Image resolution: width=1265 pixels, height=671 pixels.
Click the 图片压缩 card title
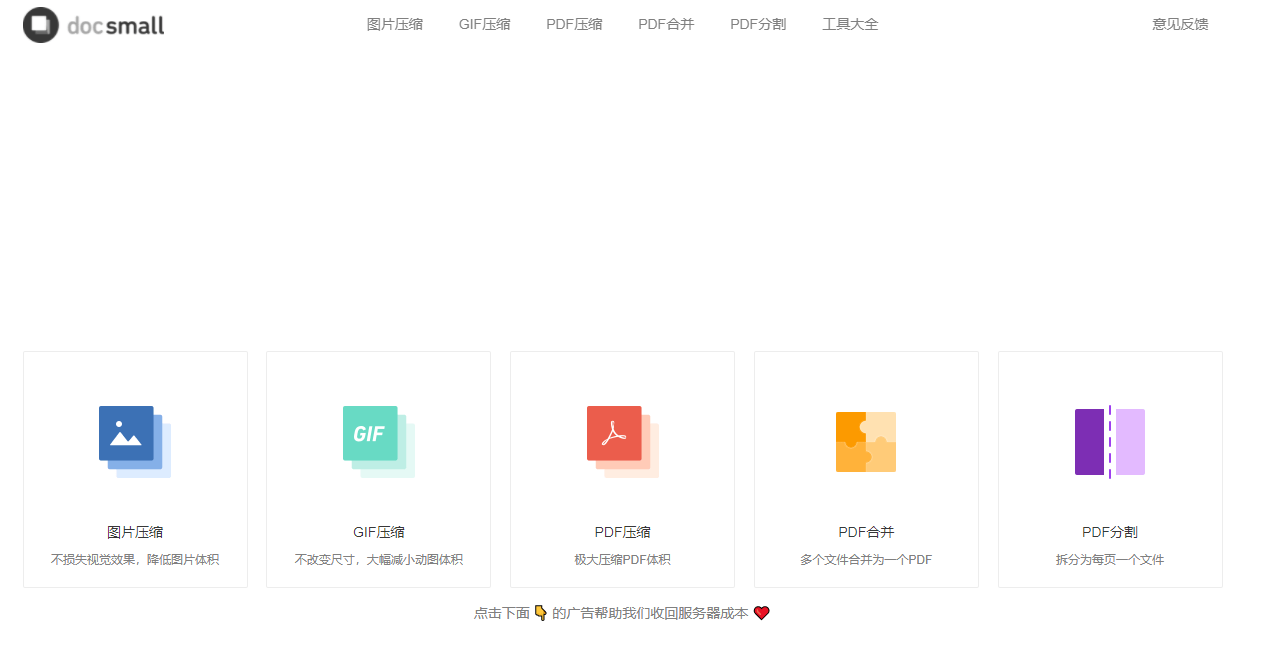tap(135, 532)
